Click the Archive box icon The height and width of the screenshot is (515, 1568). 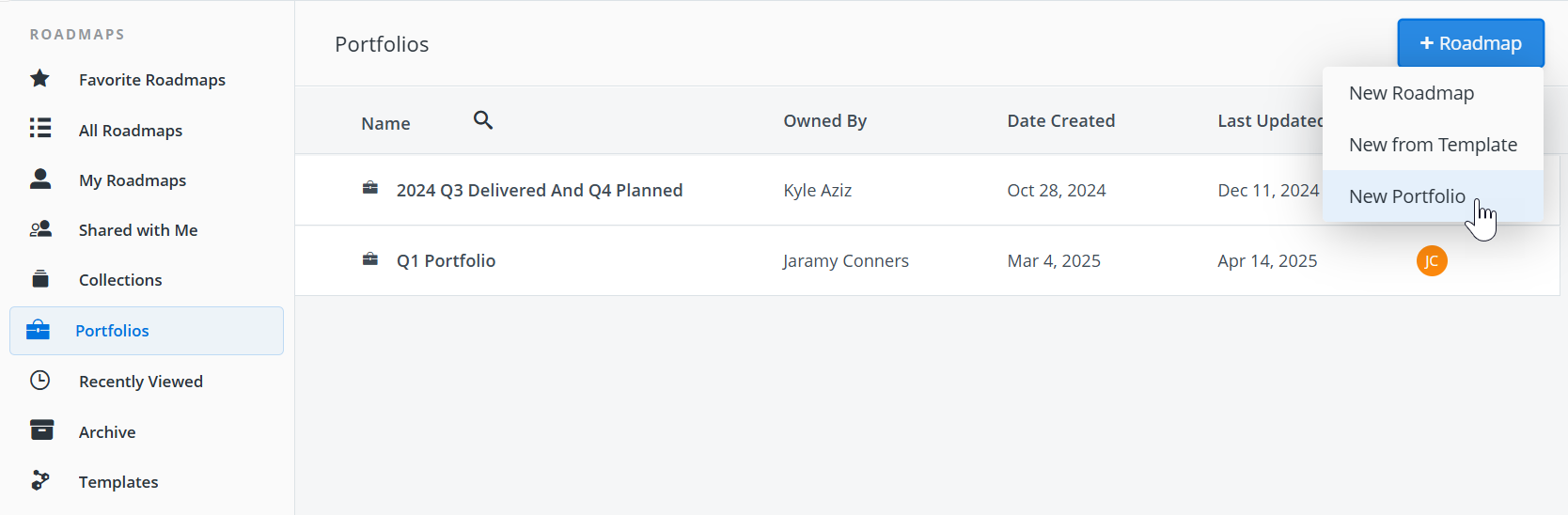(x=41, y=430)
